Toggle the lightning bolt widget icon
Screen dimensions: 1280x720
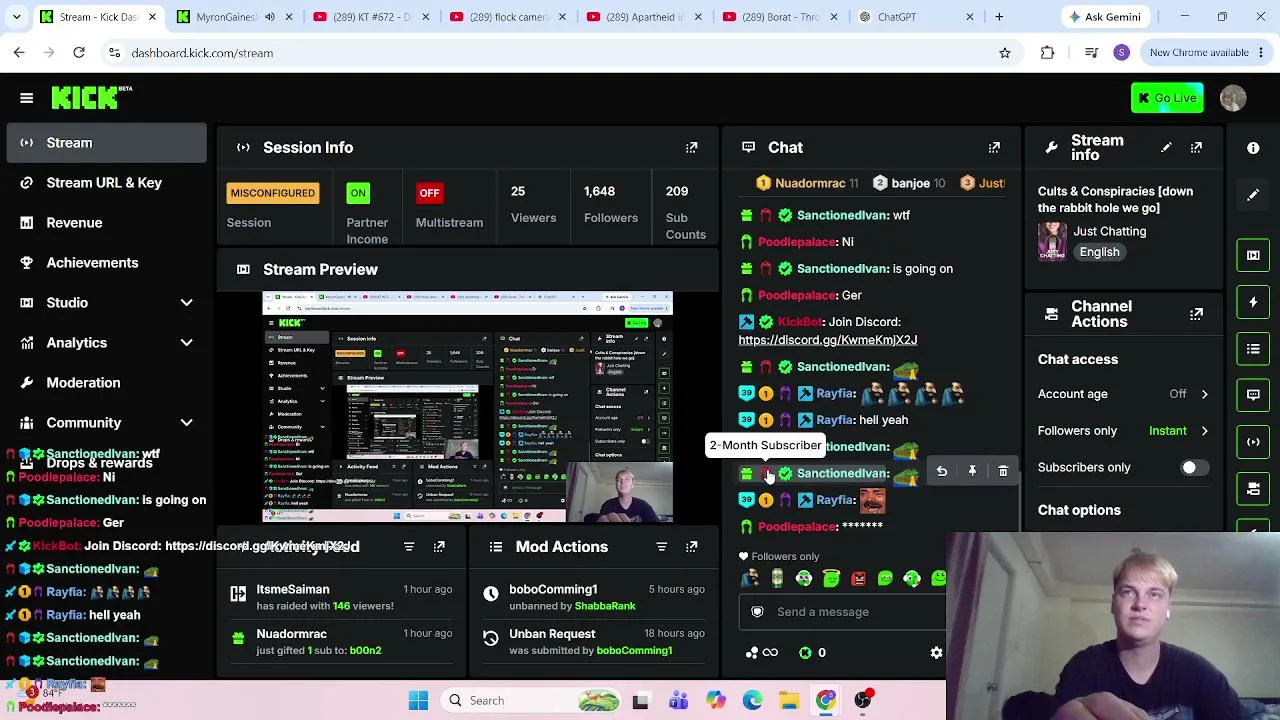(x=1253, y=302)
